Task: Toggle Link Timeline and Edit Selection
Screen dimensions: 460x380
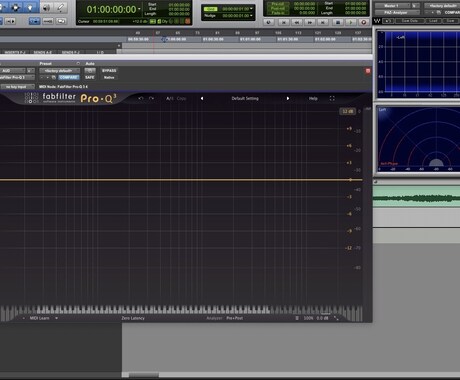Action: click(34, 21)
